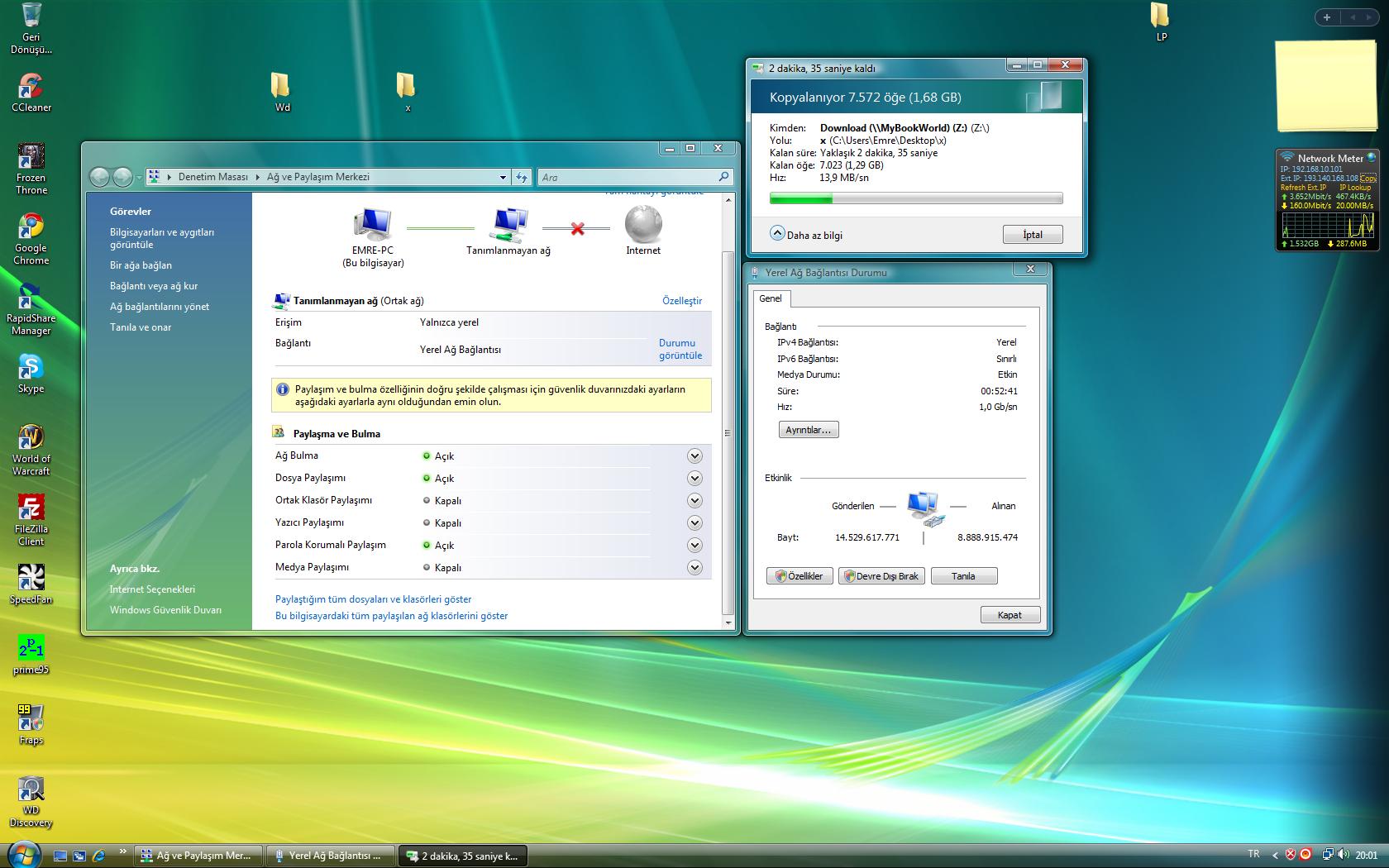This screenshot has width=1389, height=868.
Task: Expand hidden quick launch items chevron
Action: [123, 851]
